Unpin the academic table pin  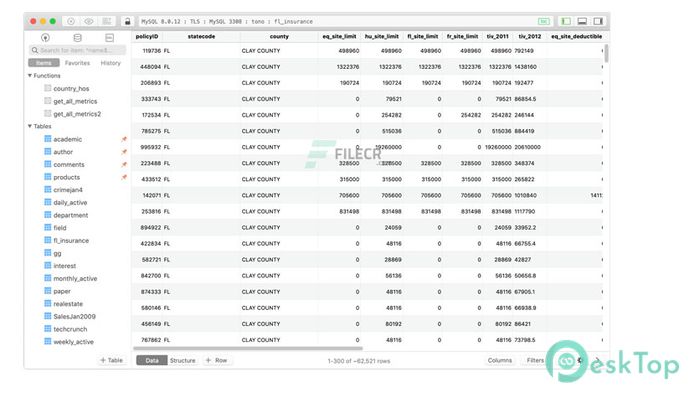pyautogui.click(x=124, y=139)
